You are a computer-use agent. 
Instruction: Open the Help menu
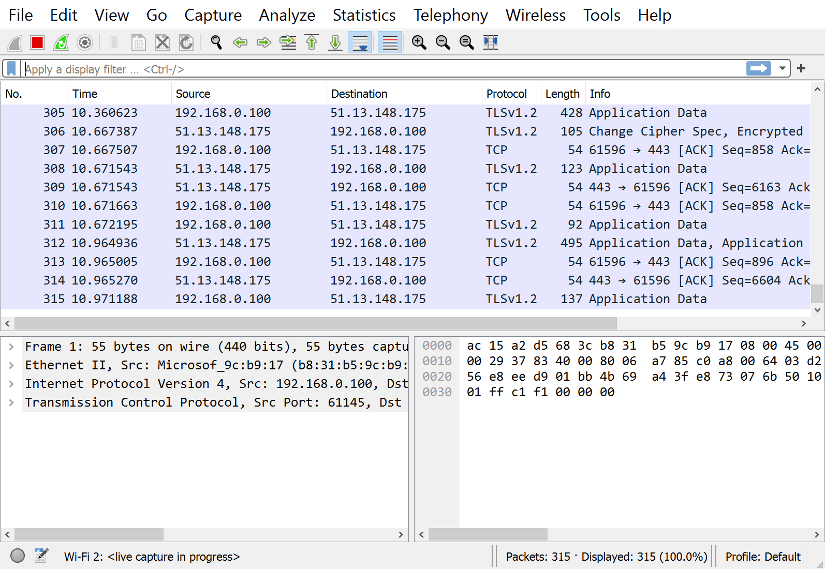pos(655,15)
